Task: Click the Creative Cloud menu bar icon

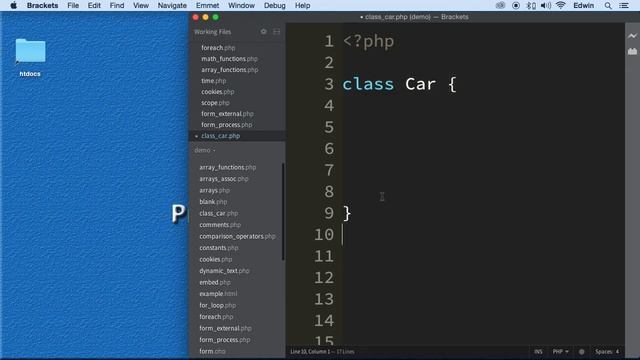Action: click(x=500, y=5)
